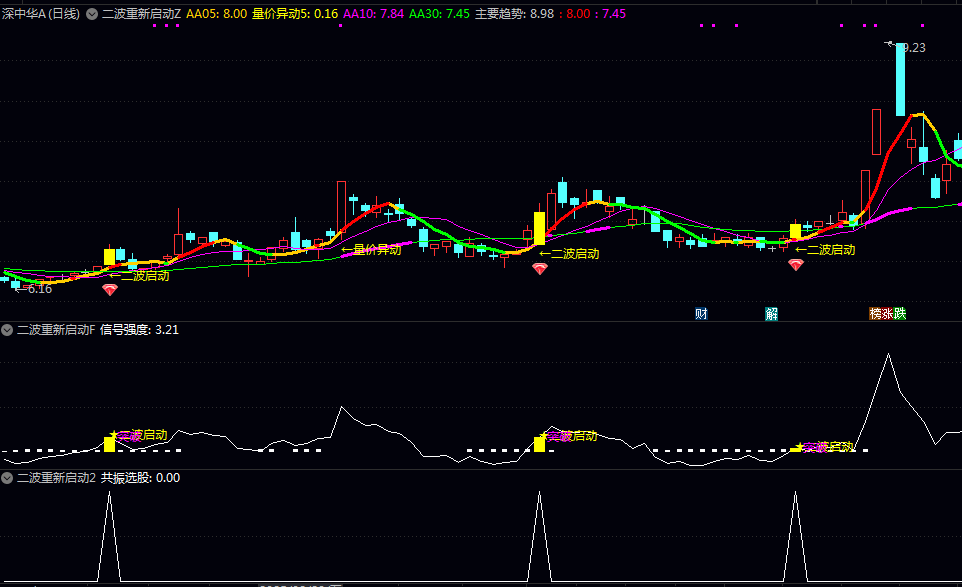Click the green 跌 badge
This screenshot has height=587, width=962.
[x=900, y=314]
